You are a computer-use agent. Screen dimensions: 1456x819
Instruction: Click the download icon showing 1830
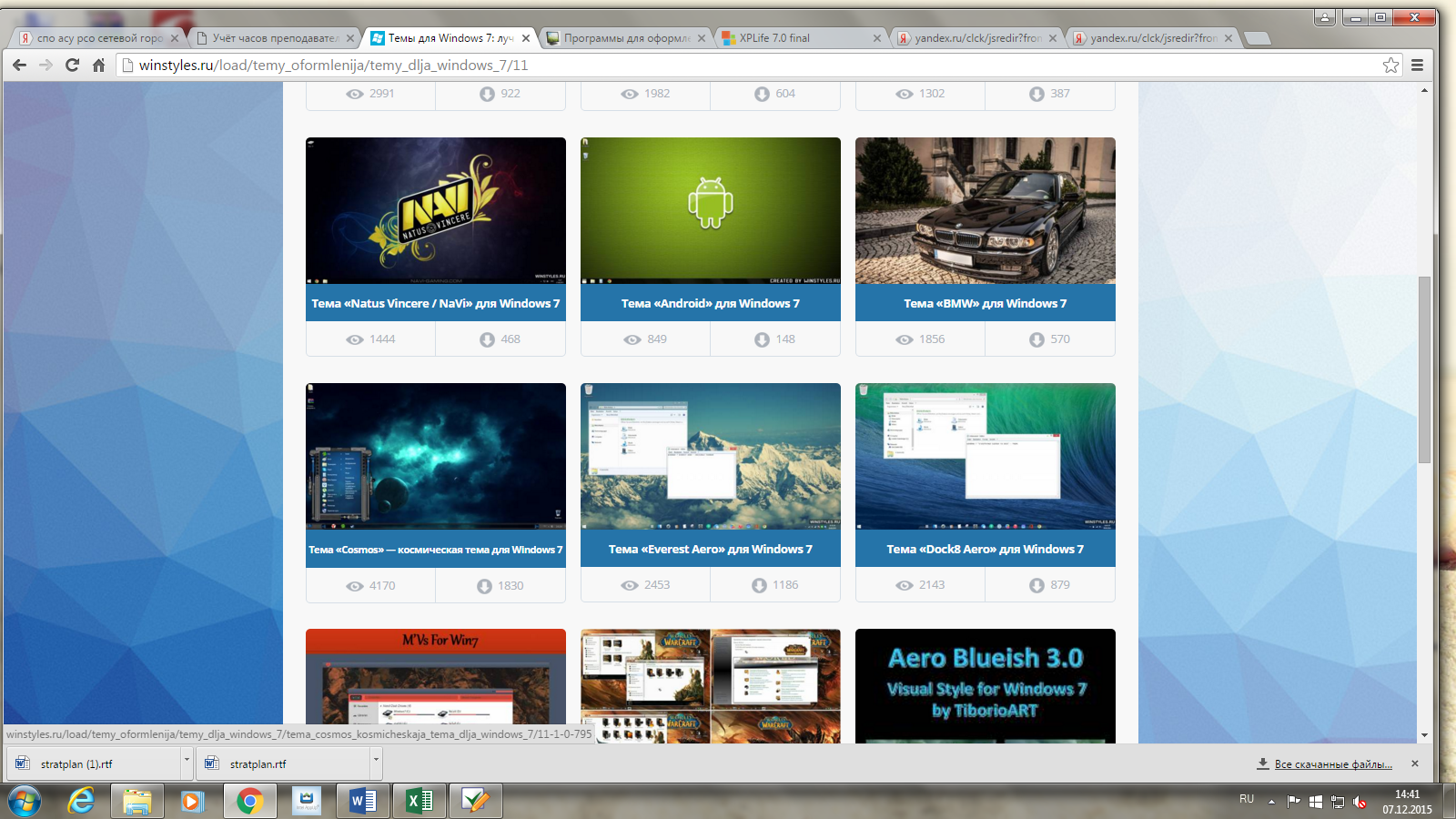click(x=484, y=586)
